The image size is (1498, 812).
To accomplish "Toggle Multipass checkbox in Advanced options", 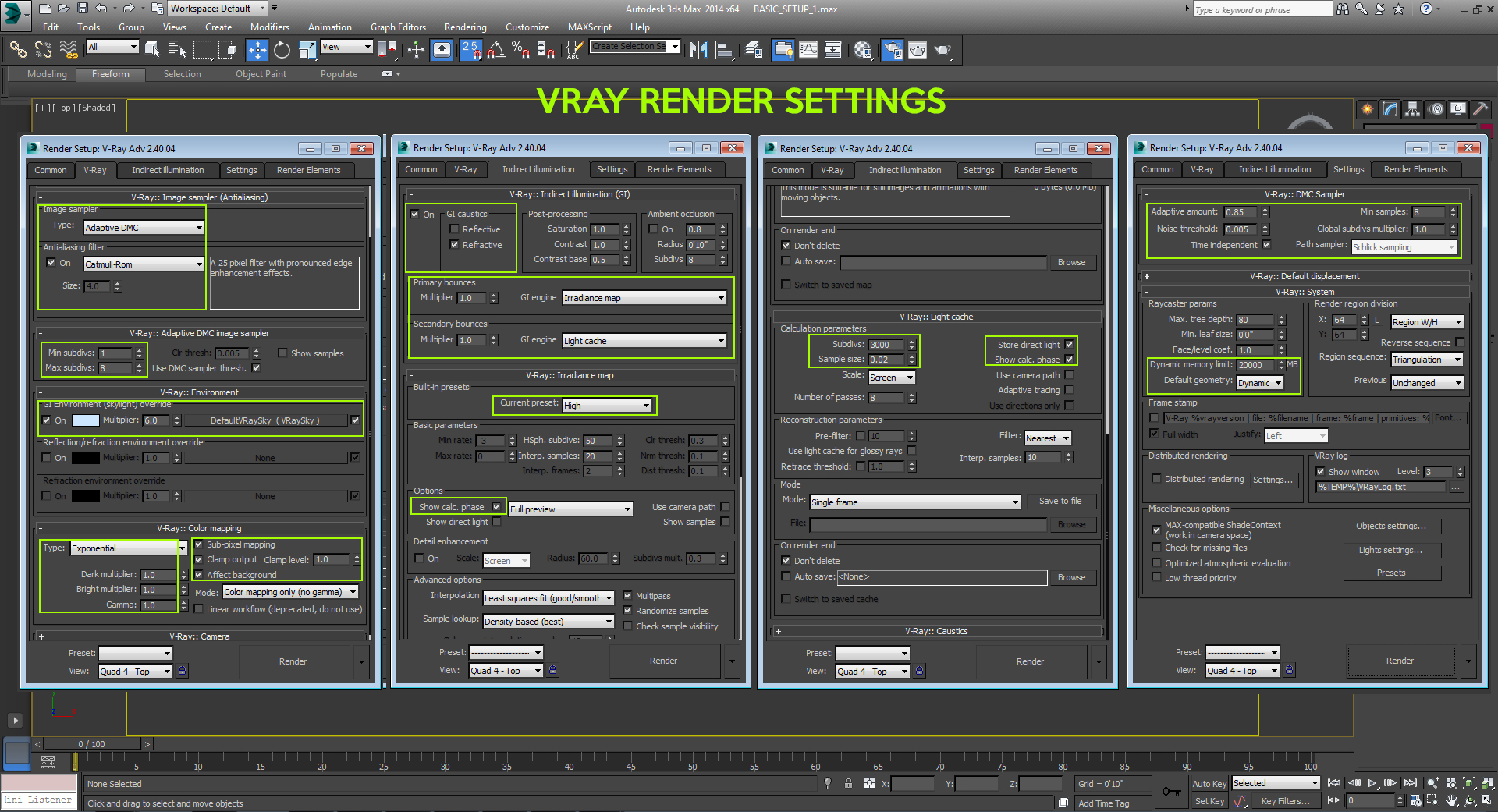I will pos(627,596).
